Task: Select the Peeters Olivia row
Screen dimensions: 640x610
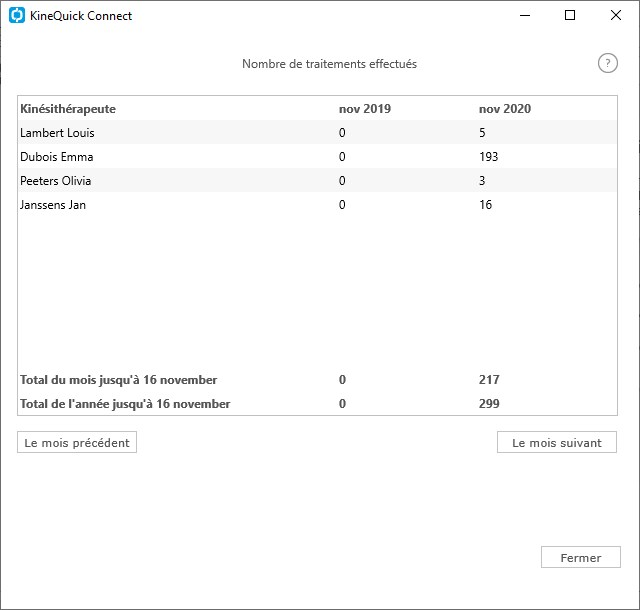Action: coord(317,180)
